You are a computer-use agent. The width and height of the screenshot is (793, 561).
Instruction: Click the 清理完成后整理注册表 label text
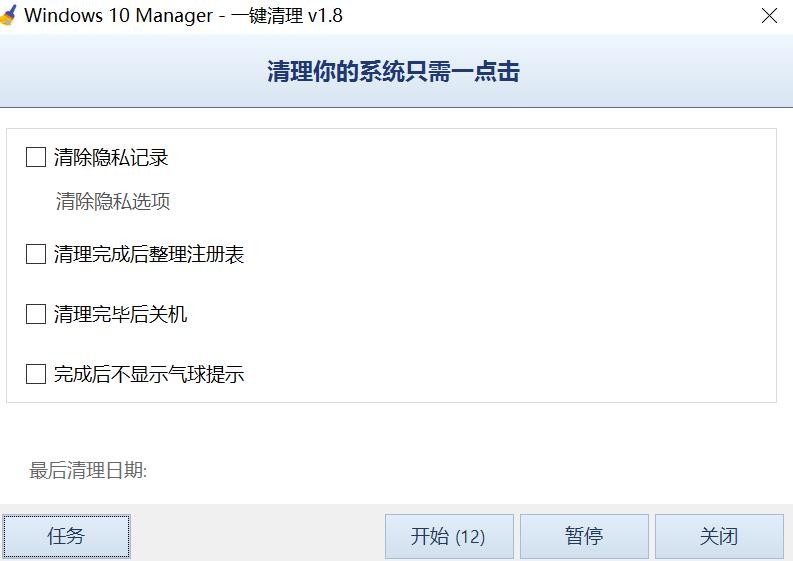click(x=149, y=254)
